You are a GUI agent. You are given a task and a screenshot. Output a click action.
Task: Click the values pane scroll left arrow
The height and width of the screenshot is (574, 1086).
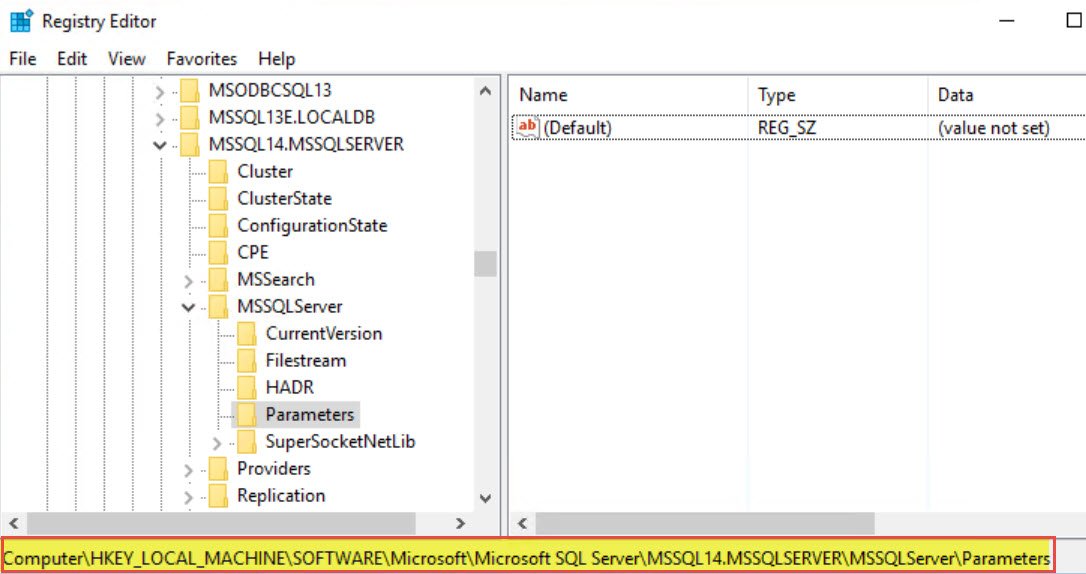point(522,523)
